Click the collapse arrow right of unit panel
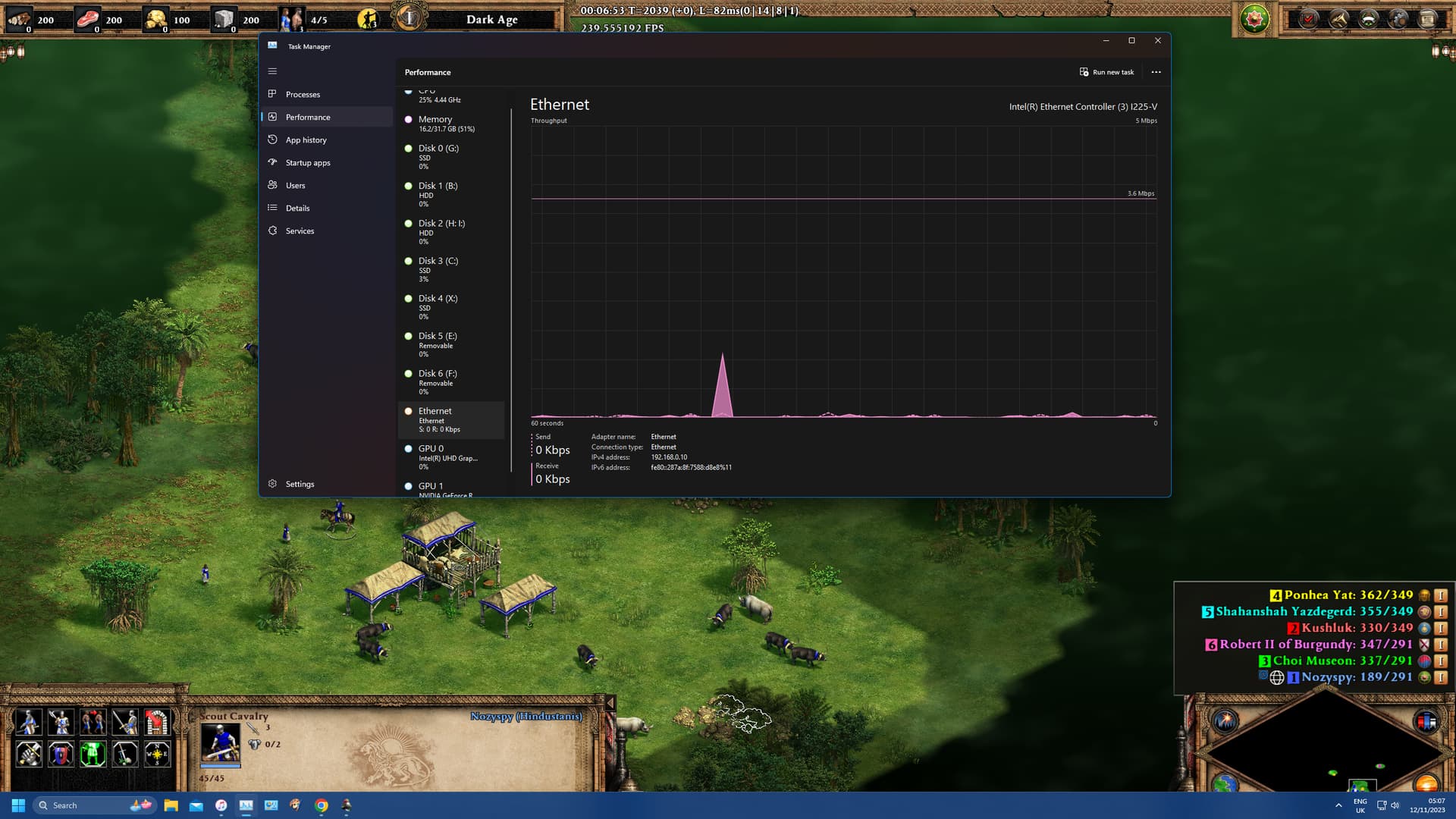 [x=610, y=703]
